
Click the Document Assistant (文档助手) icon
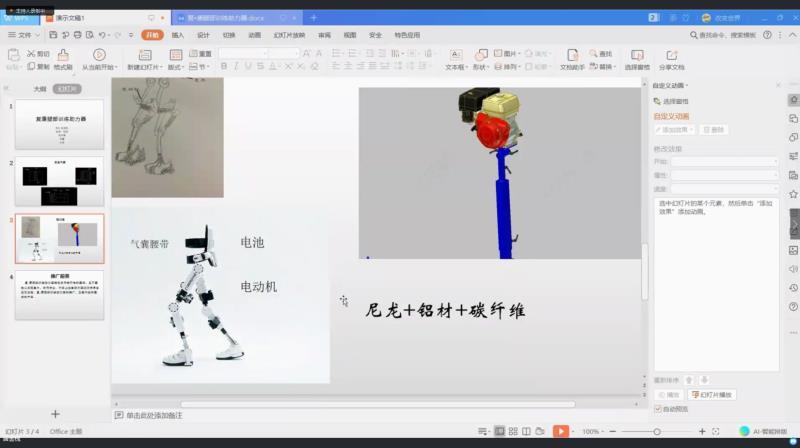click(x=572, y=55)
